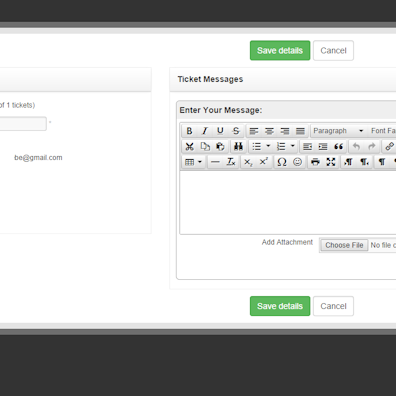
Task: Expand numbered list style arrow
Action: (x=292, y=146)
